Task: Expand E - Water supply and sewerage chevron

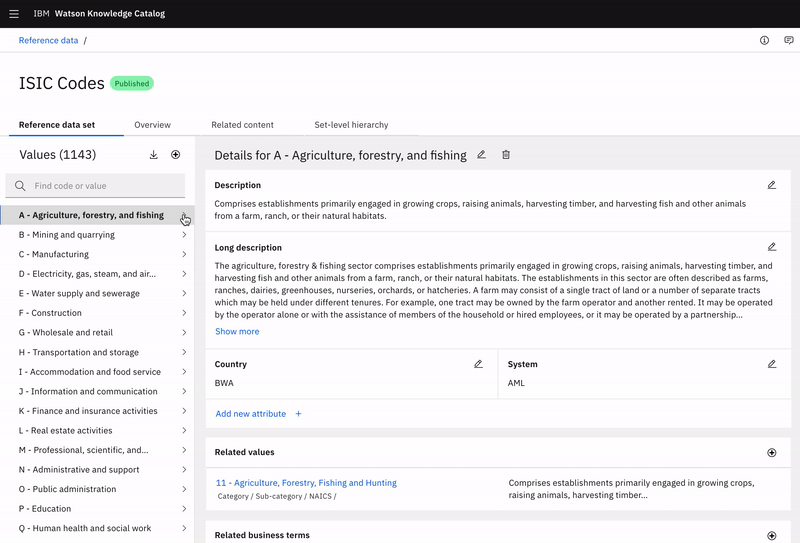Action: (184, 293)
